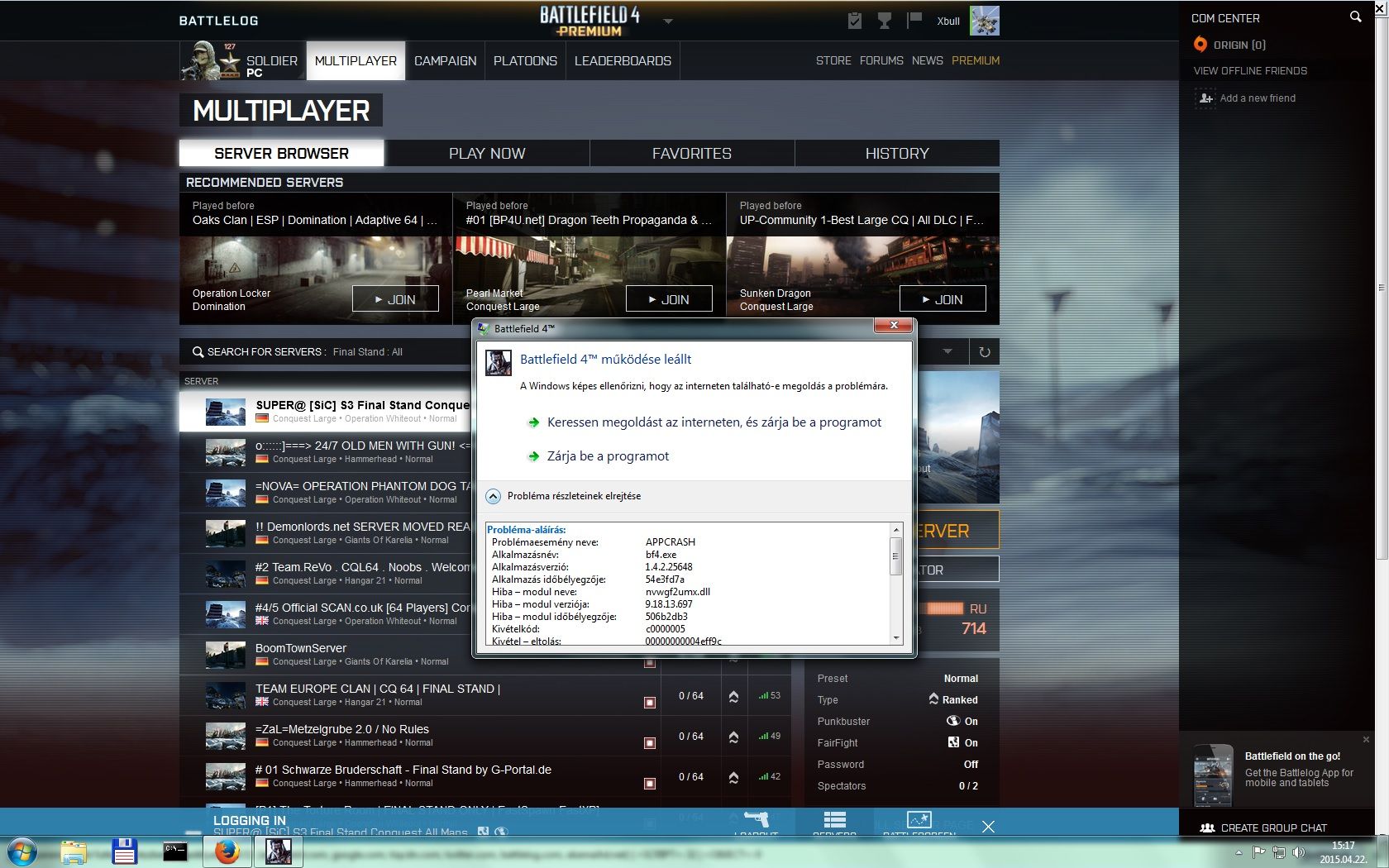Open Loadout pistol icon in bottom bar

(757, 819)
